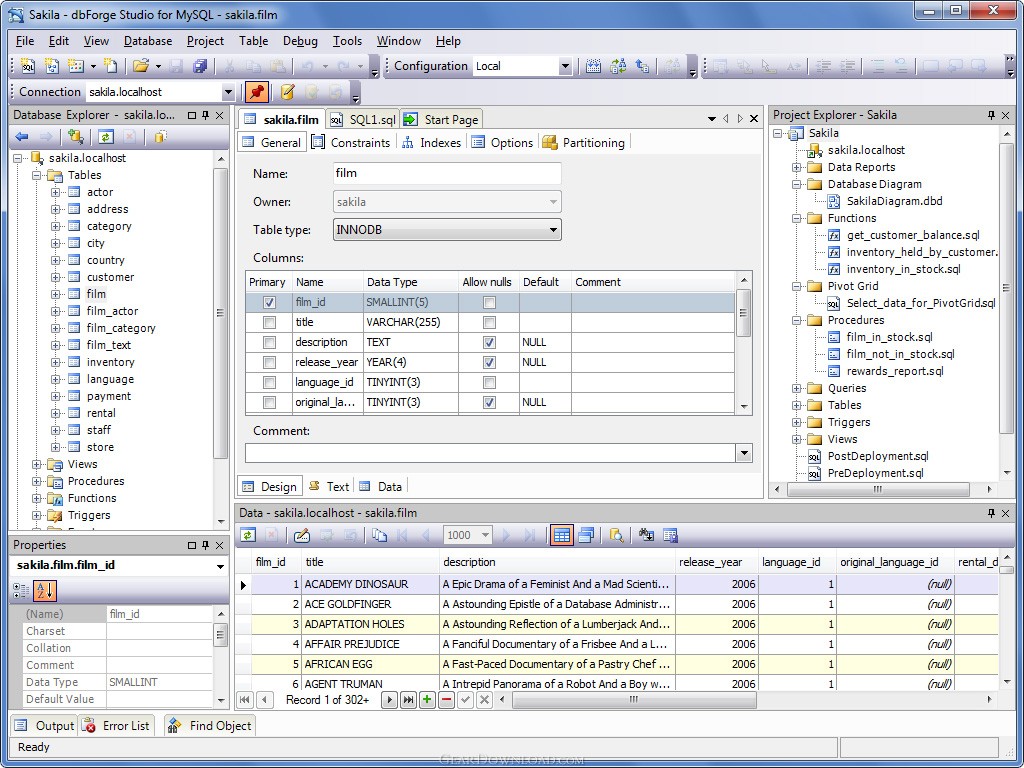Collapse the Tables folder in Database Explorer
The height and width of the screenshot is (768, 1024).
37,175
